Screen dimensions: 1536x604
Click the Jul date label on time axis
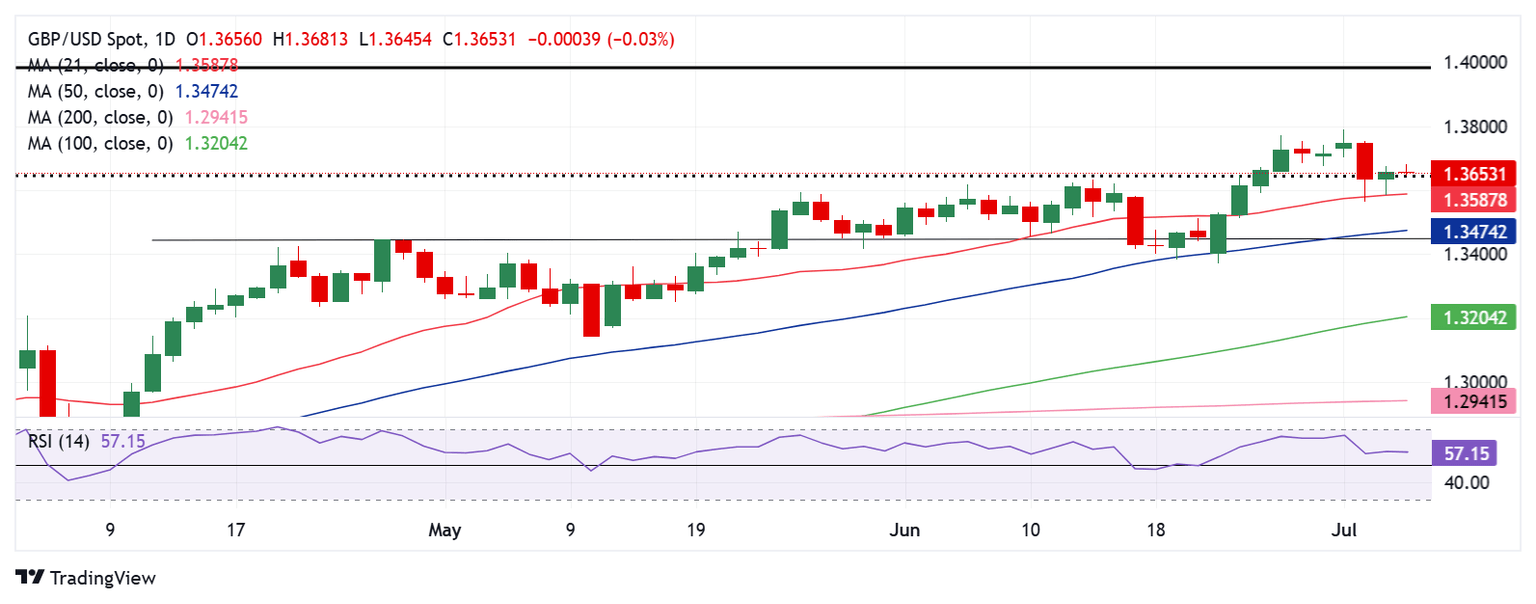1342,530
